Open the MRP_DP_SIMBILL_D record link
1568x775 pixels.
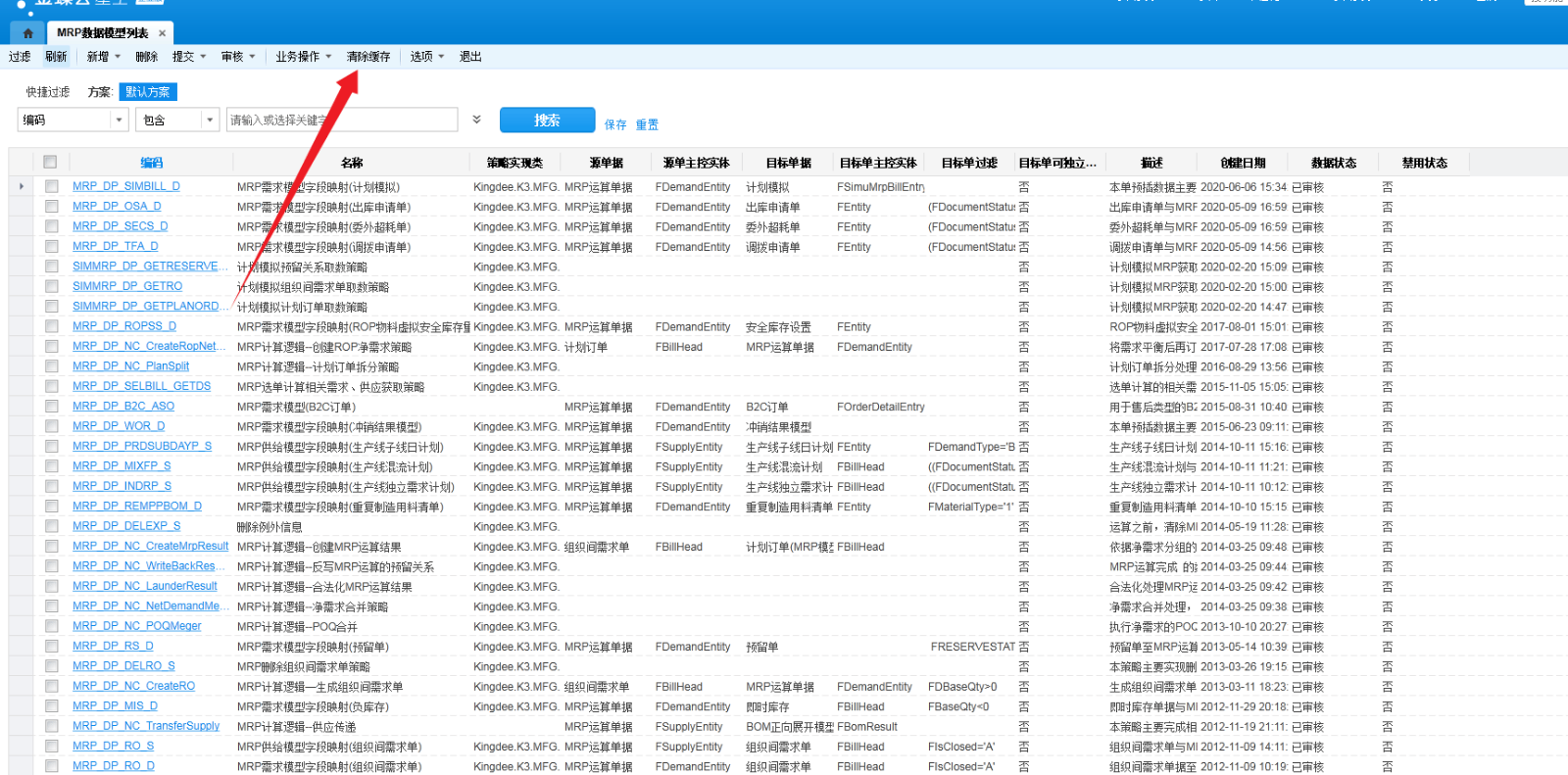125,186
